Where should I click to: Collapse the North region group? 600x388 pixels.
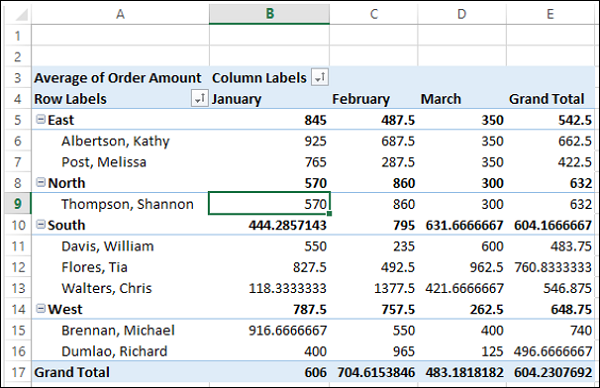click(x=41, y=183)
